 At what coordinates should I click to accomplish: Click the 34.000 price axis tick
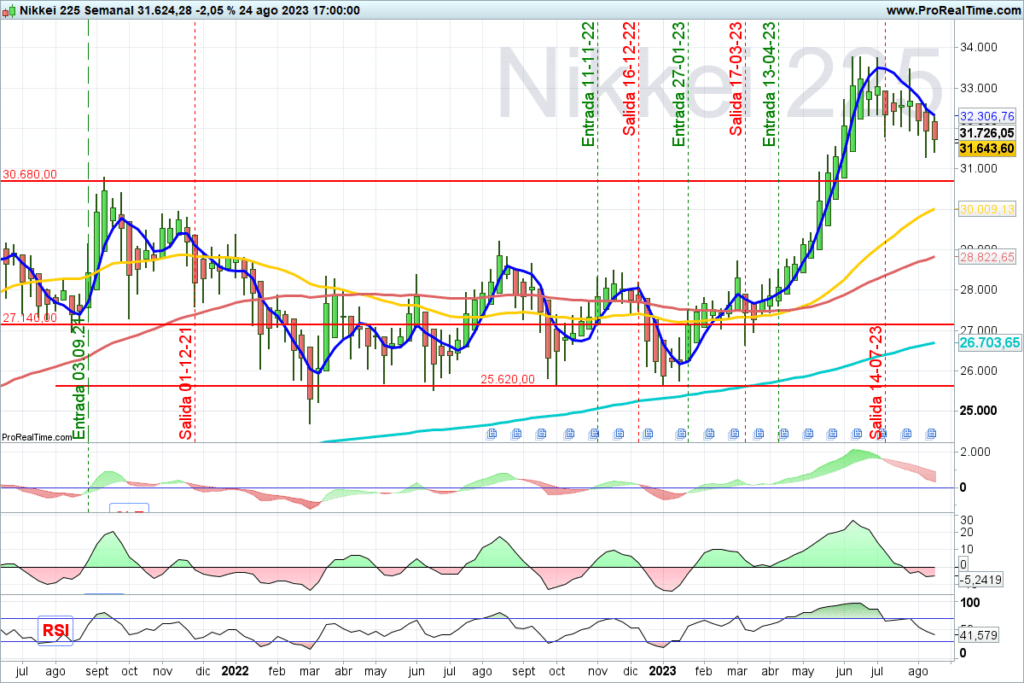click(x=978, y=47)
